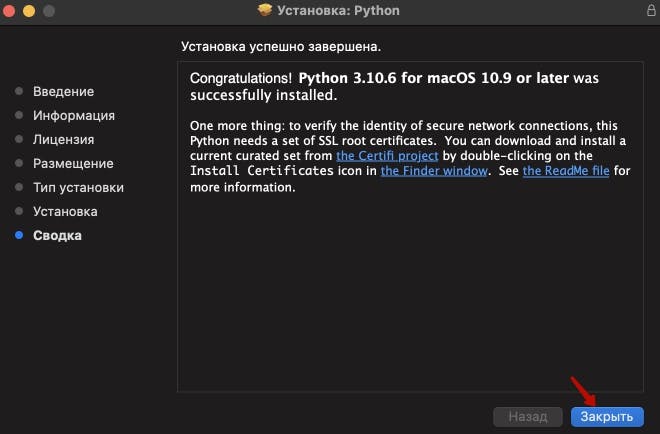
Task: Click the blue bullet next to Сводка
Action: tap(19, 235)
